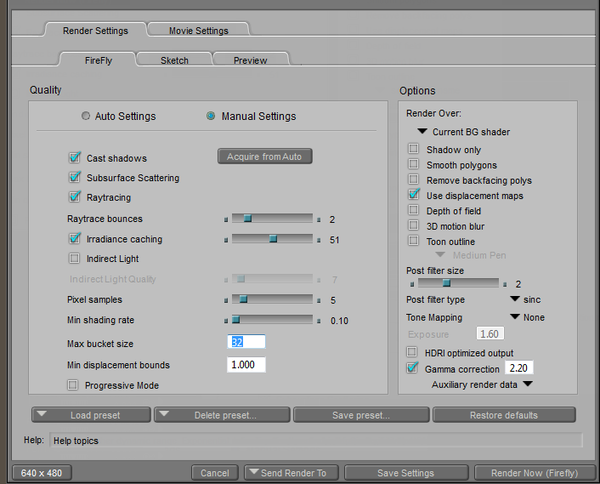Screen dimensions: 600x484
Task: Enable the Progressive Mode checkbox
Action: [73, 385]
